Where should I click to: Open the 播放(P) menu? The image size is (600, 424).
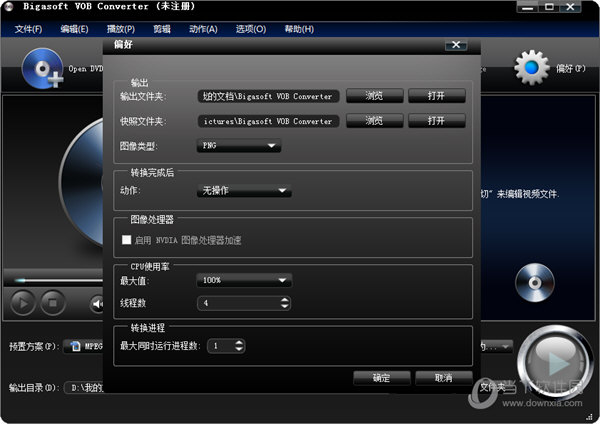(x=121, y=29)
